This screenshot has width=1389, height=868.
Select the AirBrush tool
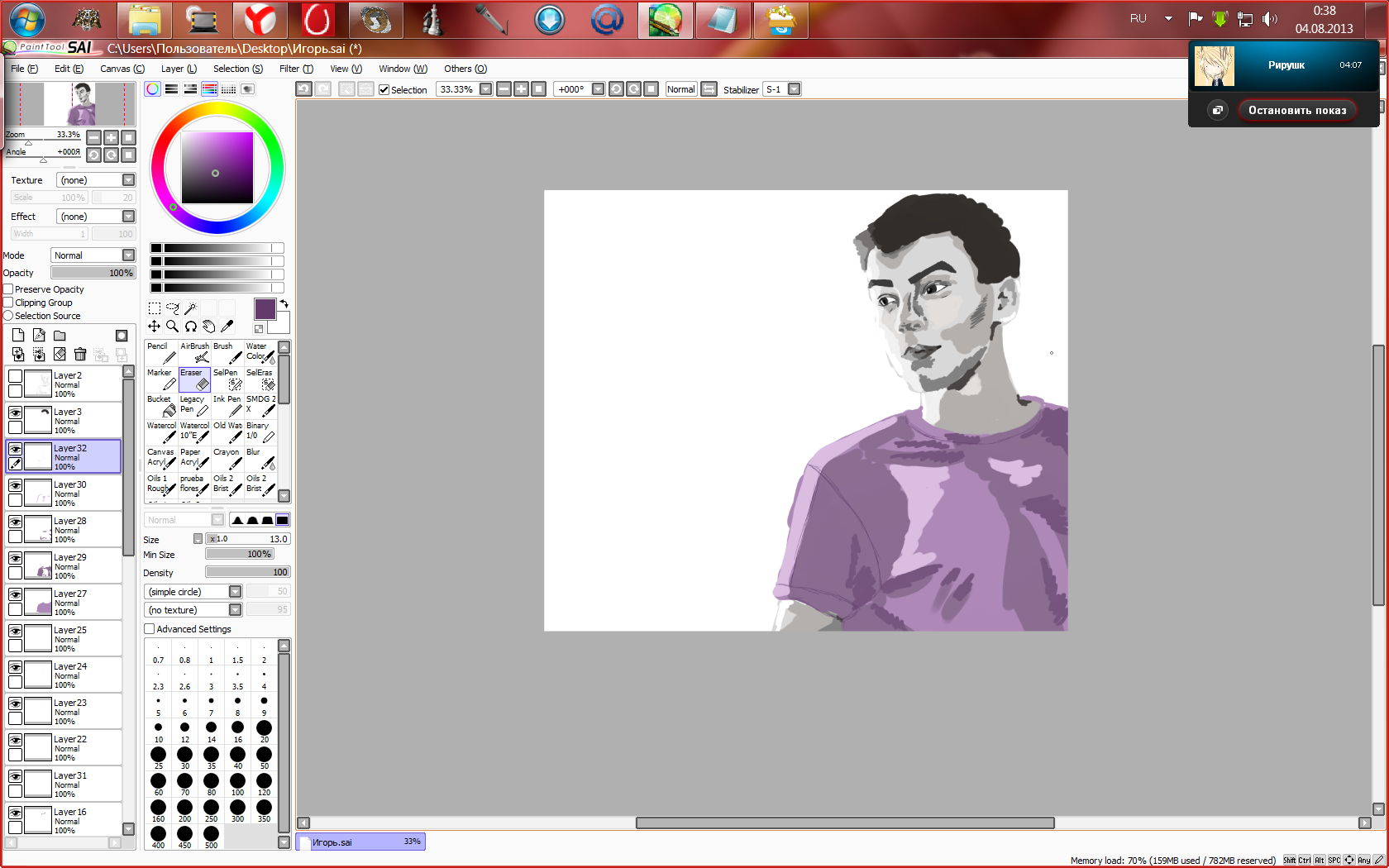tap(194, 353)
